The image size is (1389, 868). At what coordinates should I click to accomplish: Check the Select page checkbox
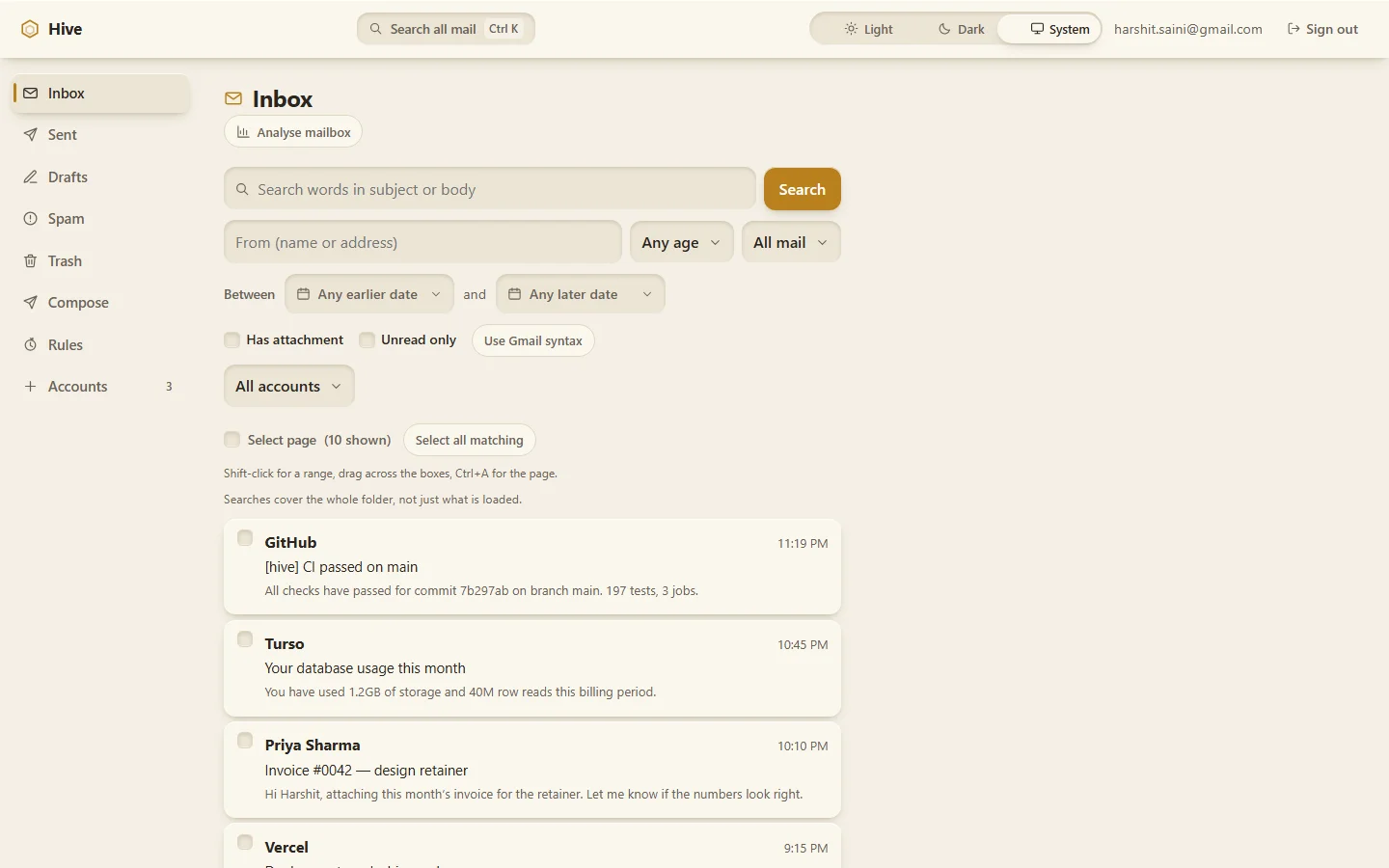pos(231,440)
